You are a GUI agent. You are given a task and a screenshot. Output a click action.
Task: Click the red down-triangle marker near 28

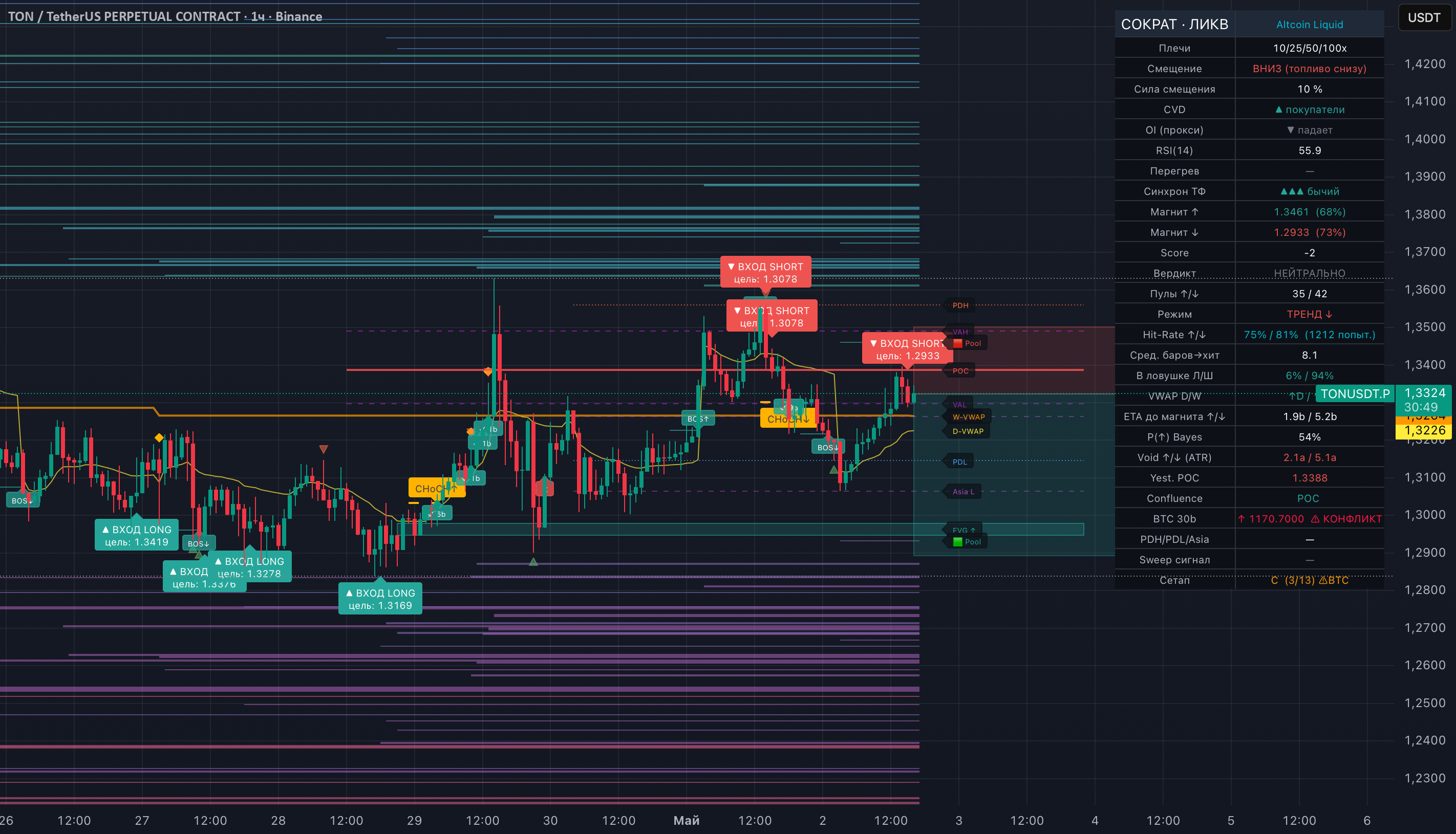[x=324, y=450]
